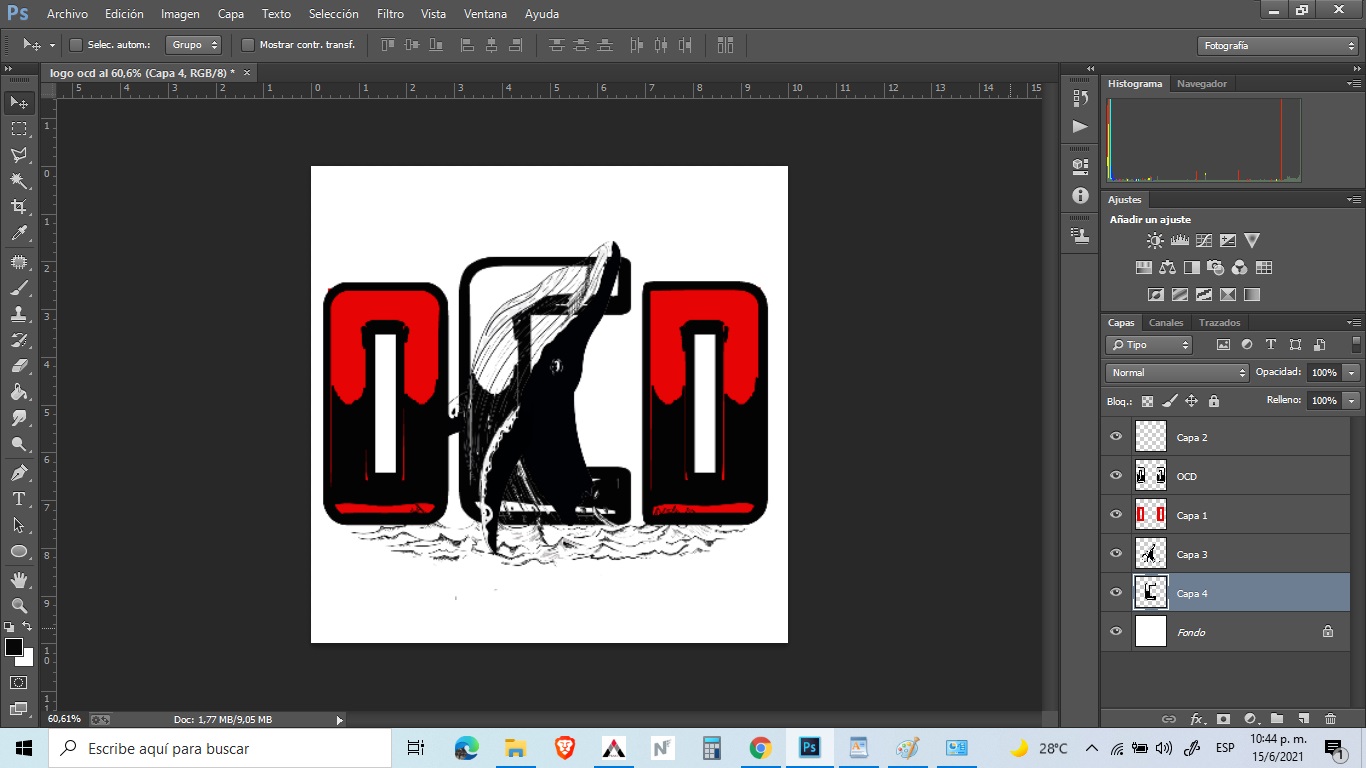This screenshot has height=768, width=1366.
Task: Enable Mostrar contr. transf. checkbox
Action: point(248,45)
